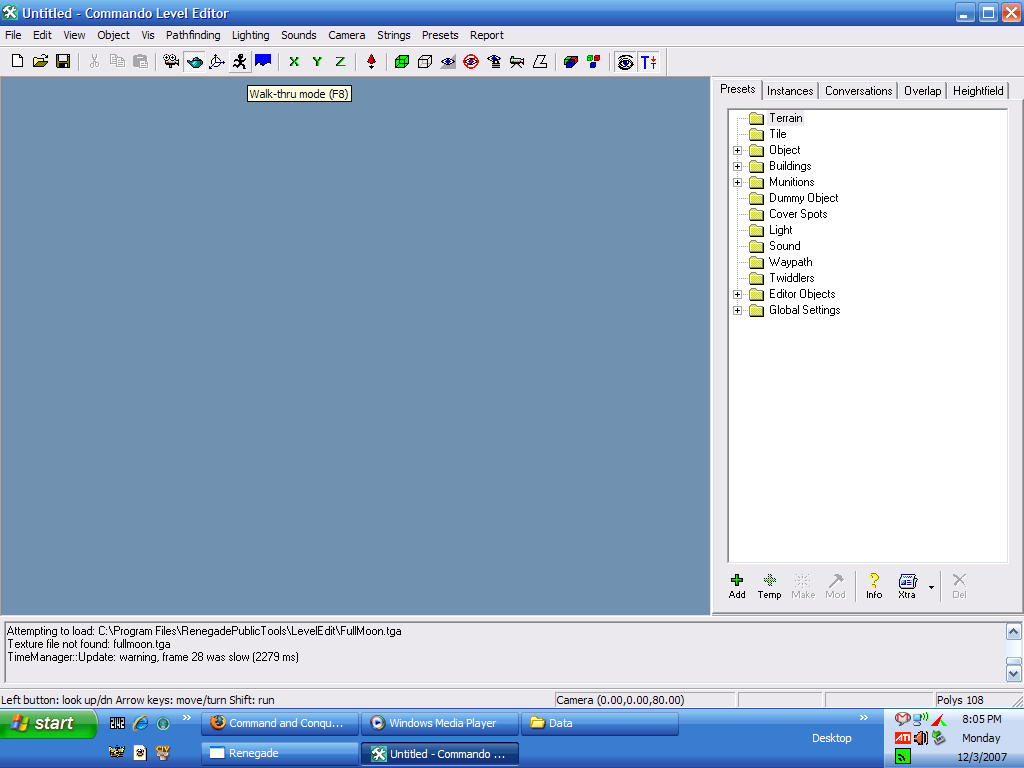Screen dimensions: 1024x768
Task: Click the Info question mark button
Action: pos(874,586)
